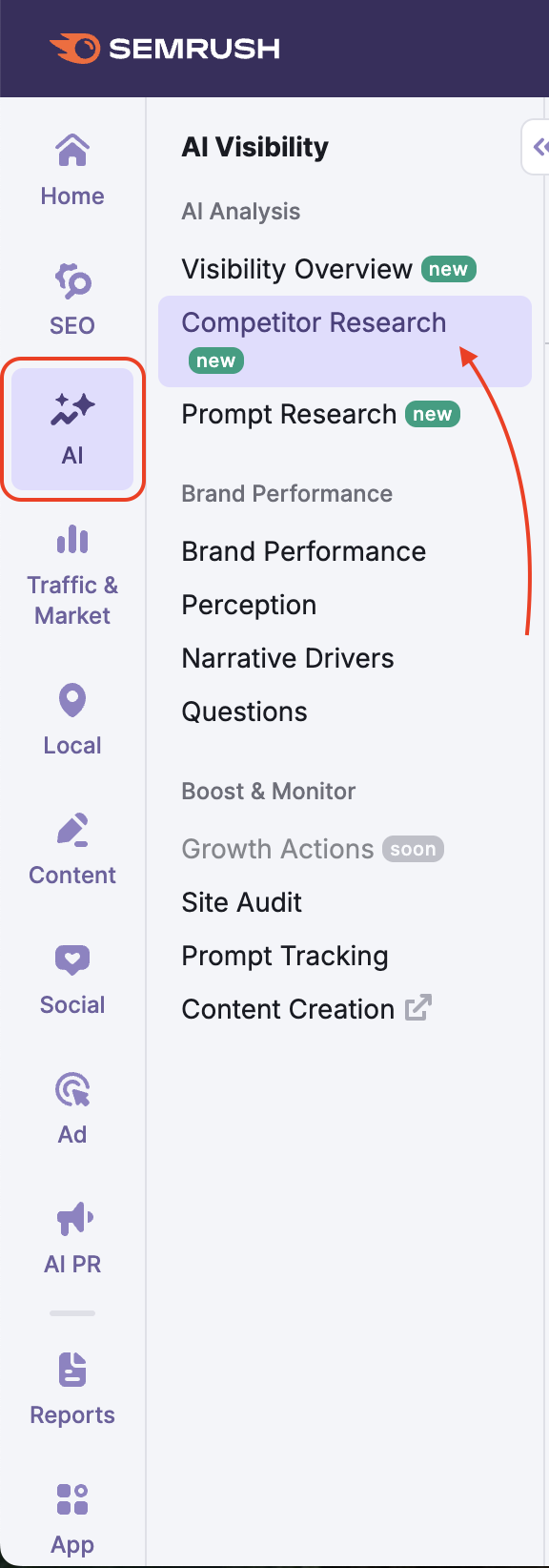Open the App grid icon
This screenshot has height=1568, width=549.
click(71, 1499)
